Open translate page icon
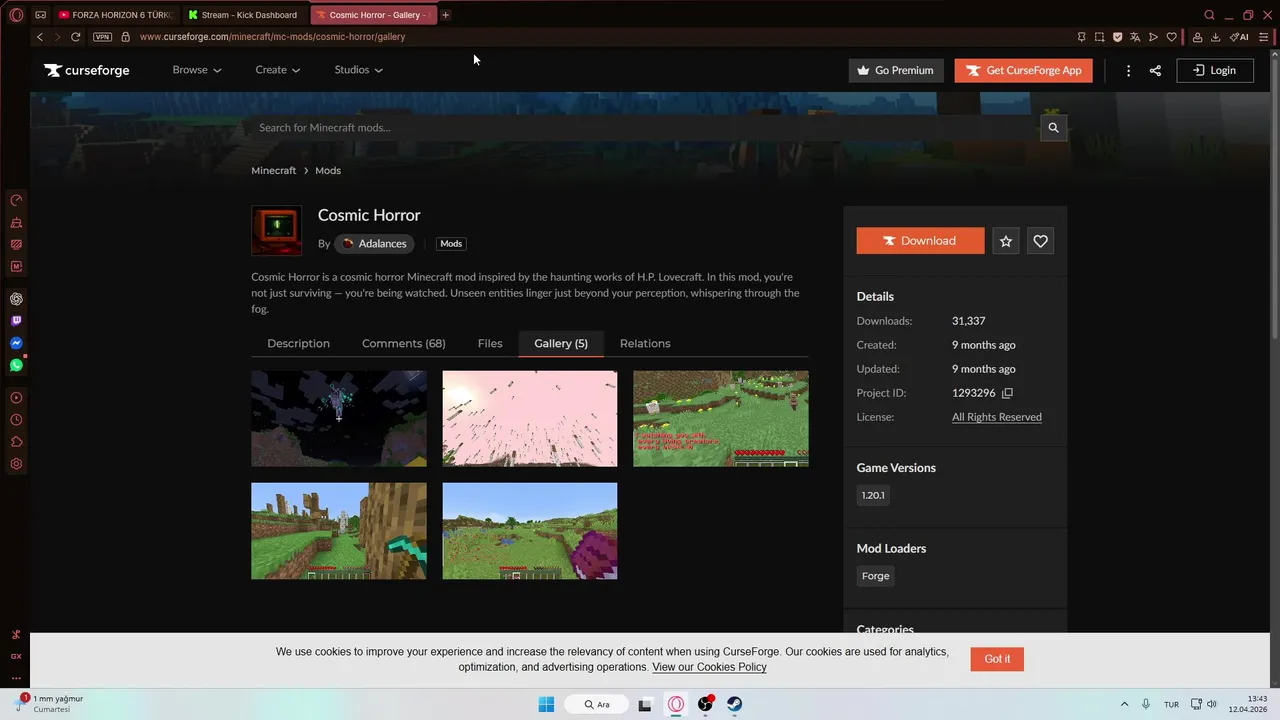Screen dimensions: 1280x720 1135,37
